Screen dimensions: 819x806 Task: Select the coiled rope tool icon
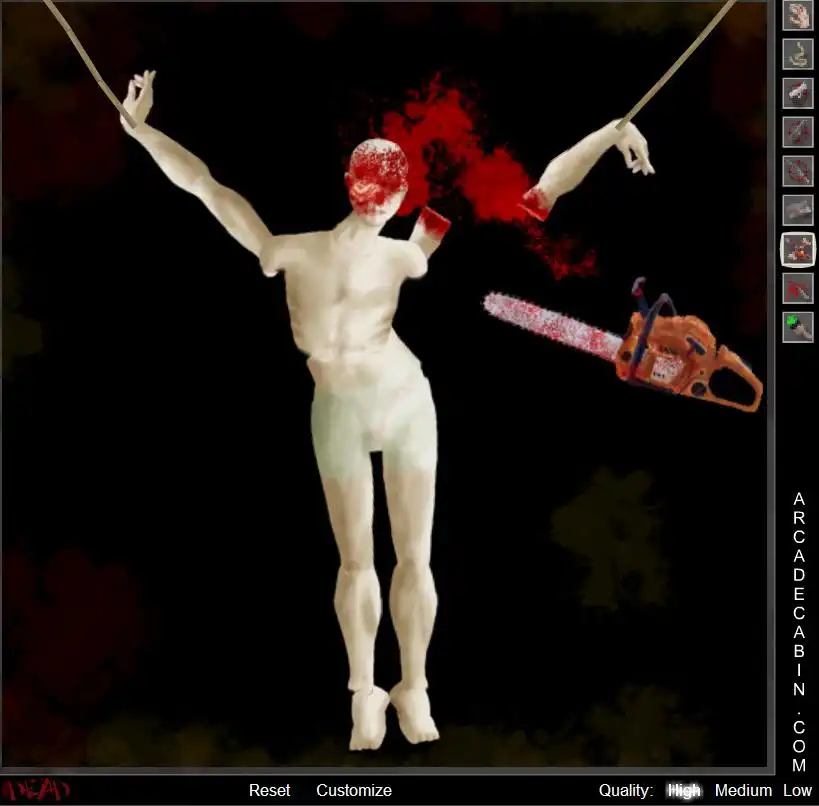(798, 54)
